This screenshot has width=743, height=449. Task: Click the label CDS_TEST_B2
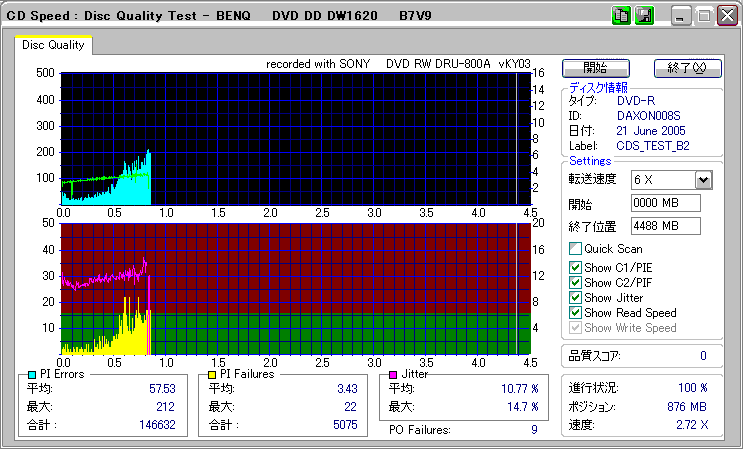[x=652, y=146]
